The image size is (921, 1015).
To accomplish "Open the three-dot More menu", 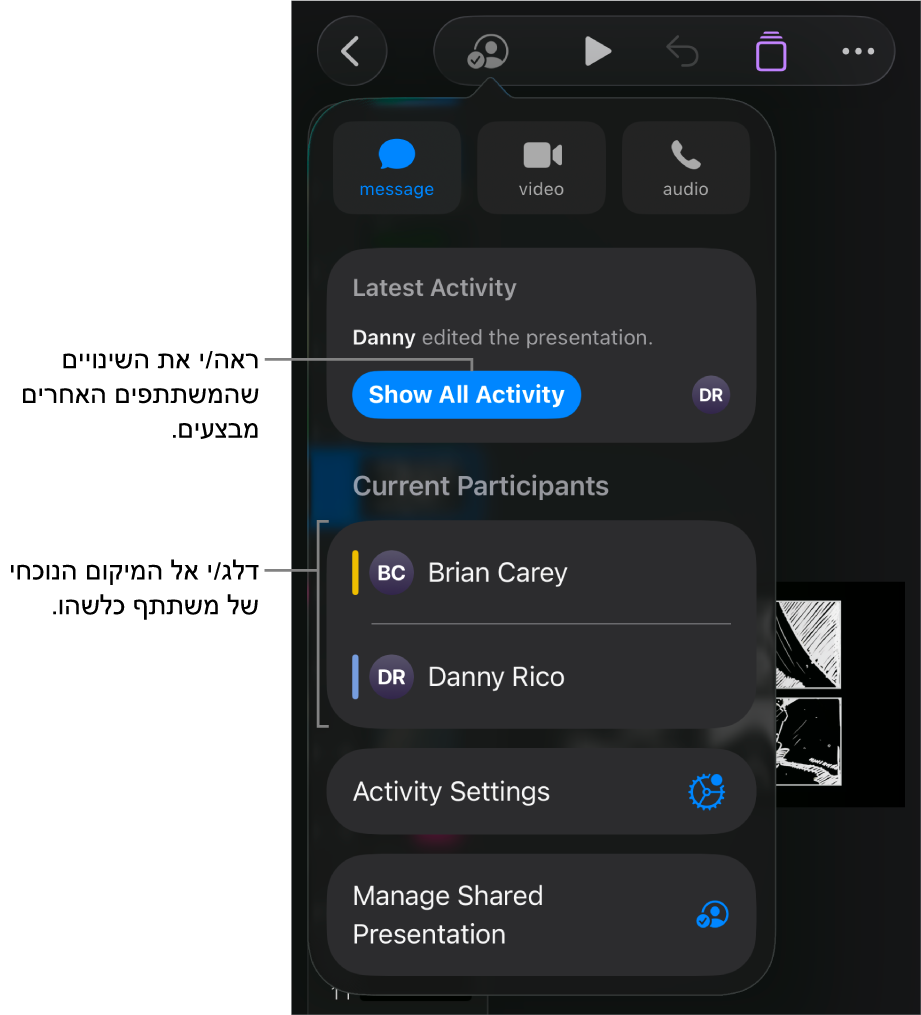I will click(858, 51).
